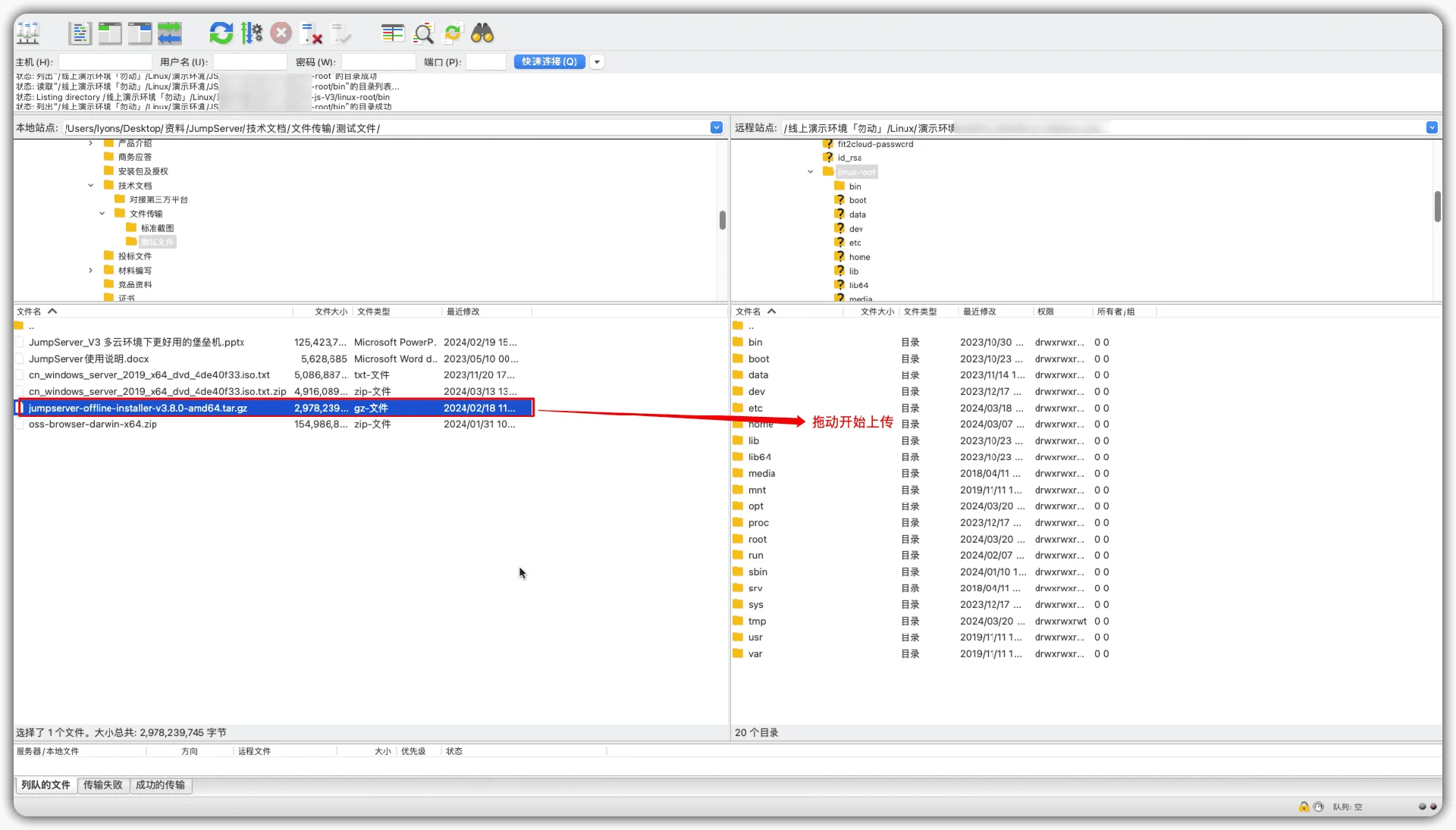Open recursive file search binoculars icon
Viewport: 1456px width, 830px height.
point(482,33)
